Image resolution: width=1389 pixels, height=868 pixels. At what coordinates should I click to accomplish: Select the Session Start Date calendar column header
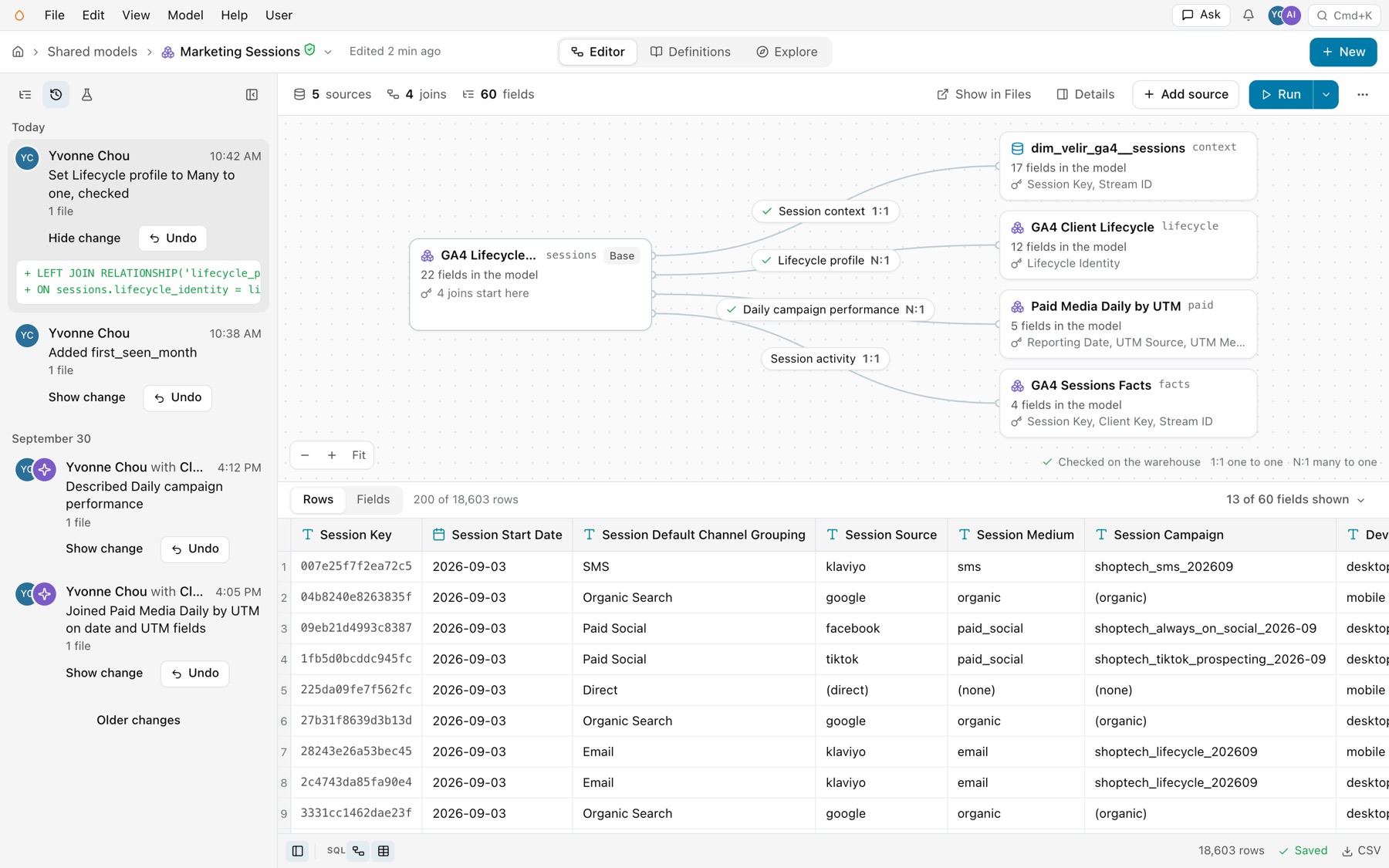pos(498,535)
